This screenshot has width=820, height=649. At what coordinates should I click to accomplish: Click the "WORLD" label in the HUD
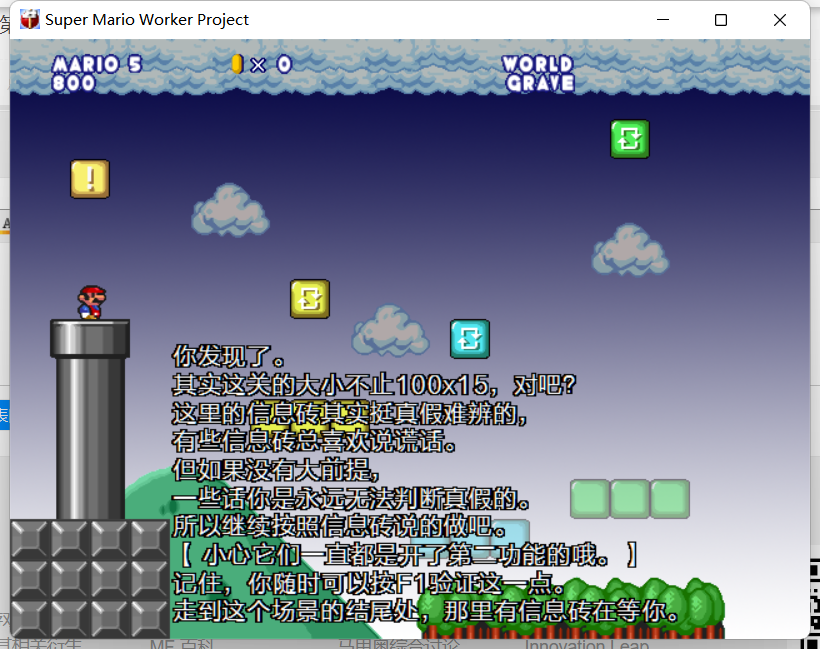[x=538, y=64]
